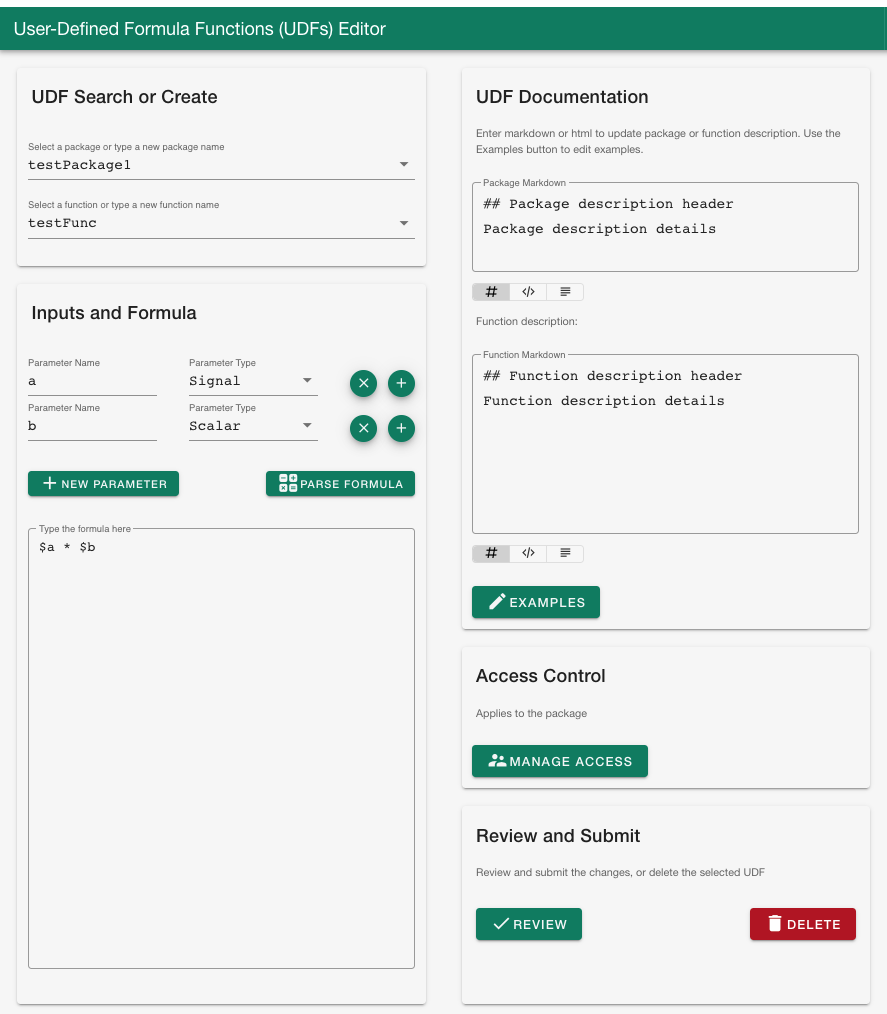Screen dimensions: 887x1014
Task: Remove parameter b with its X icon
Action: pos(364,428)
